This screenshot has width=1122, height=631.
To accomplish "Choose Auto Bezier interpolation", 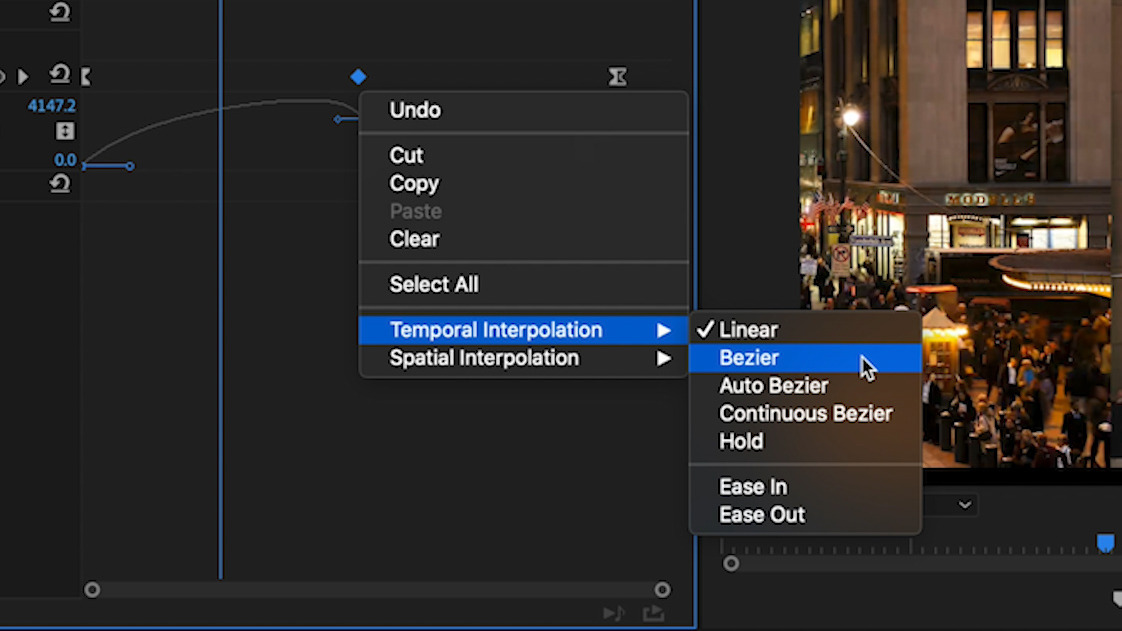I will (x=773, y=386).
